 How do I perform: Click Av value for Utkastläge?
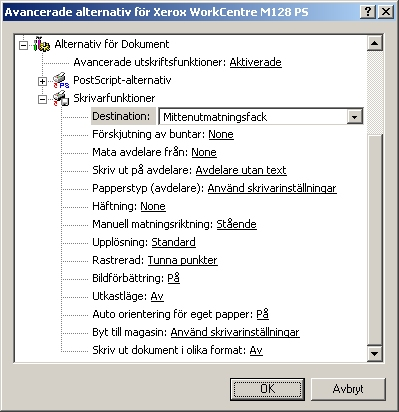tap(157, 296)
